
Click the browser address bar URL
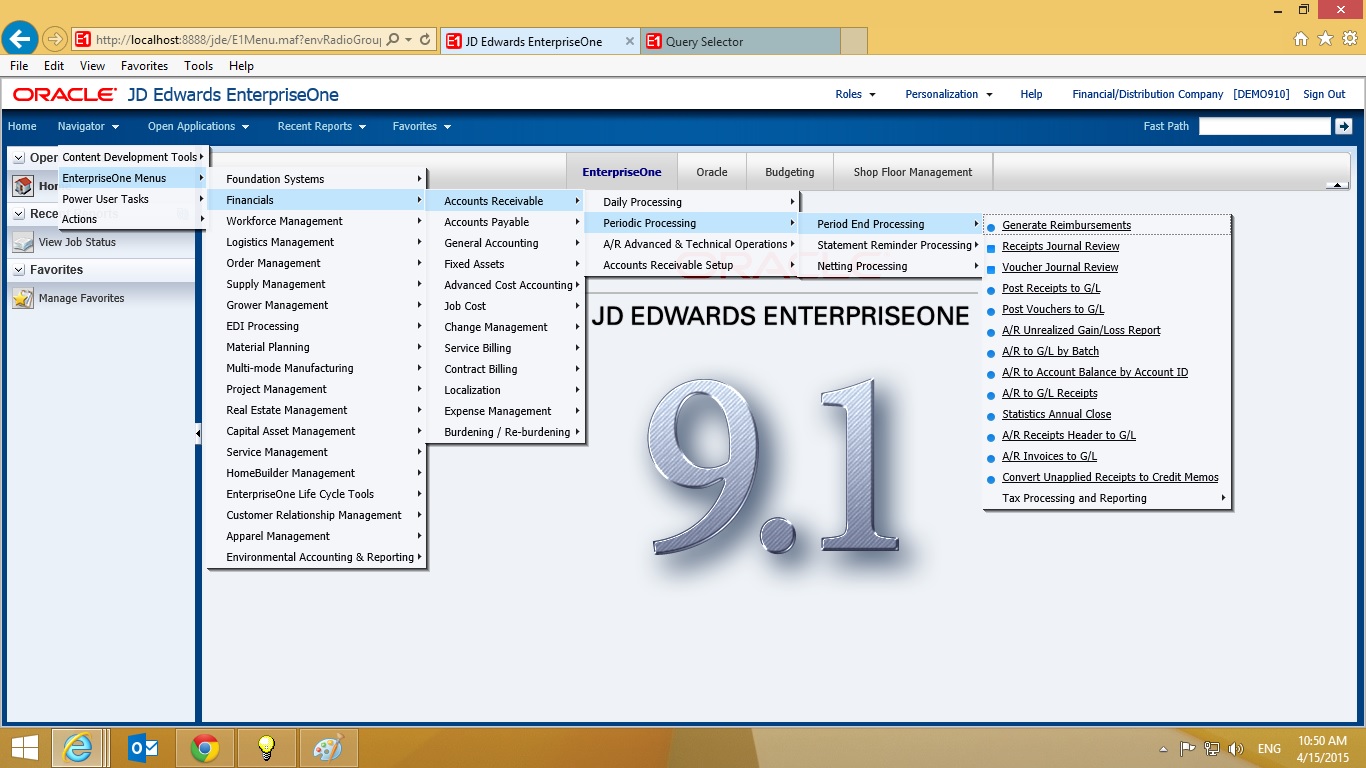tap(238, 40)
